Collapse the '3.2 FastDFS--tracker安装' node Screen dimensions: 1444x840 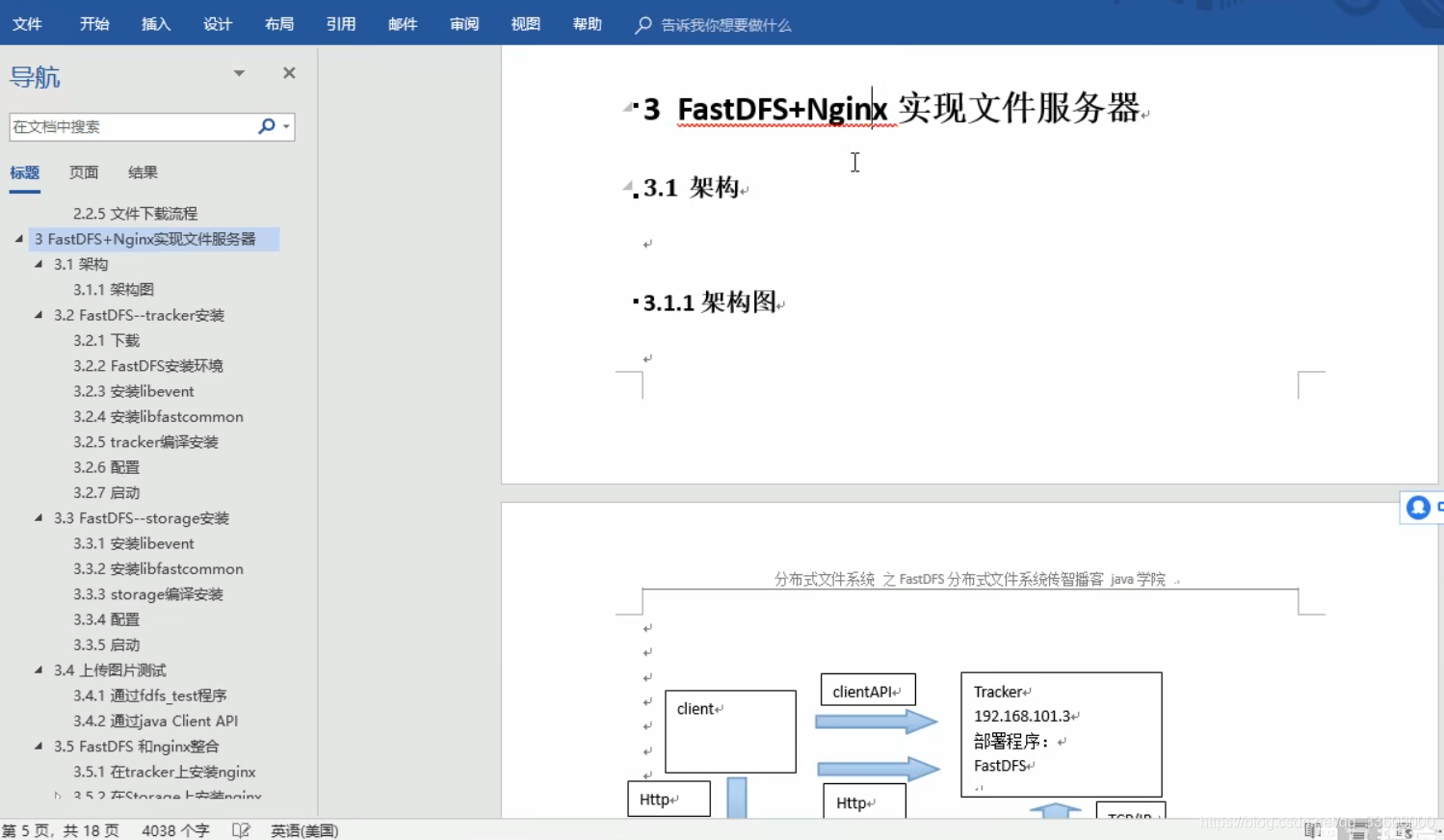[39, 315]
